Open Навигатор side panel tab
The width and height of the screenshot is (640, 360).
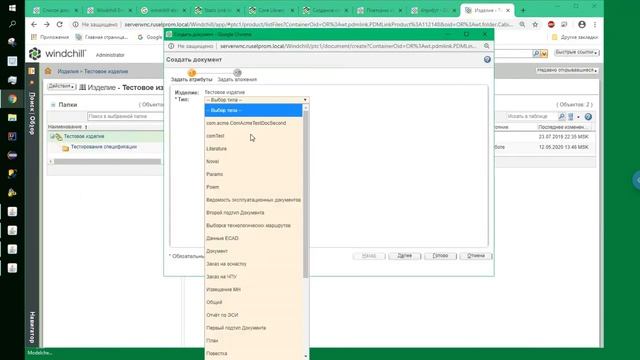(x=32, y=327)
